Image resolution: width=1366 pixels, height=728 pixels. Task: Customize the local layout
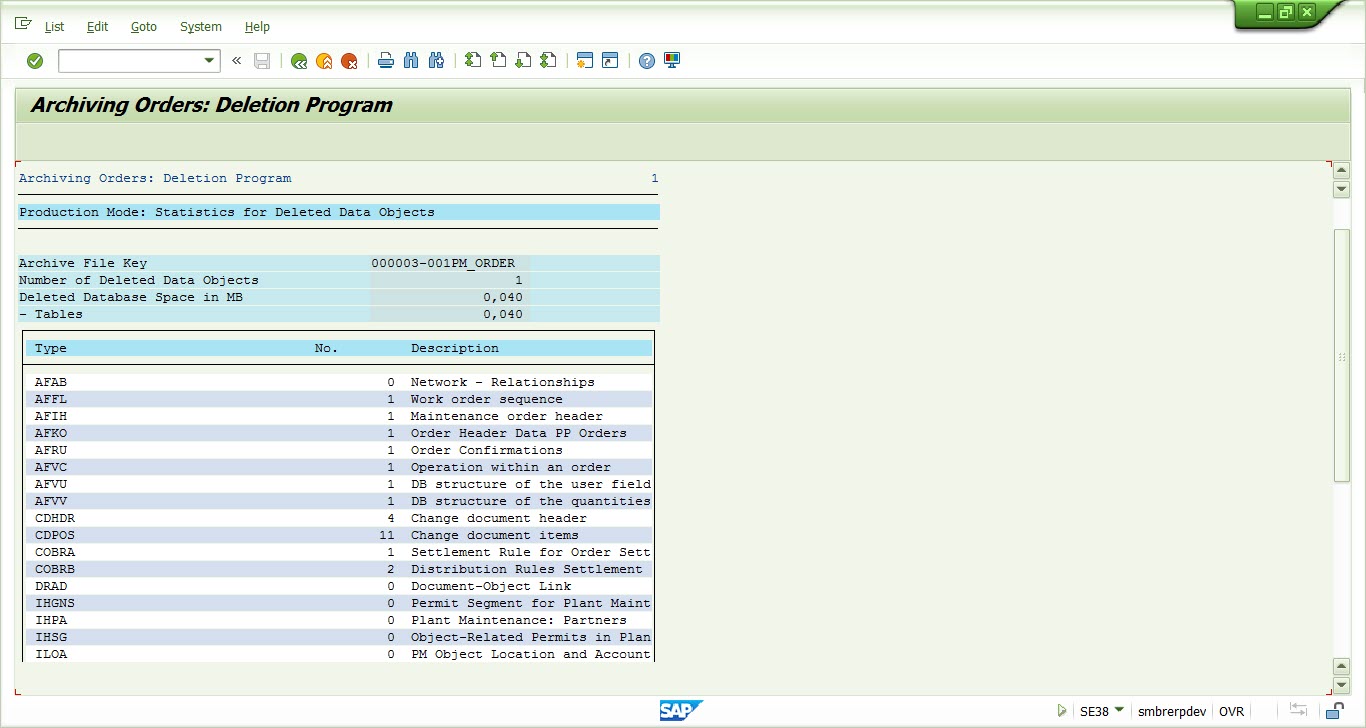point(671,60)
